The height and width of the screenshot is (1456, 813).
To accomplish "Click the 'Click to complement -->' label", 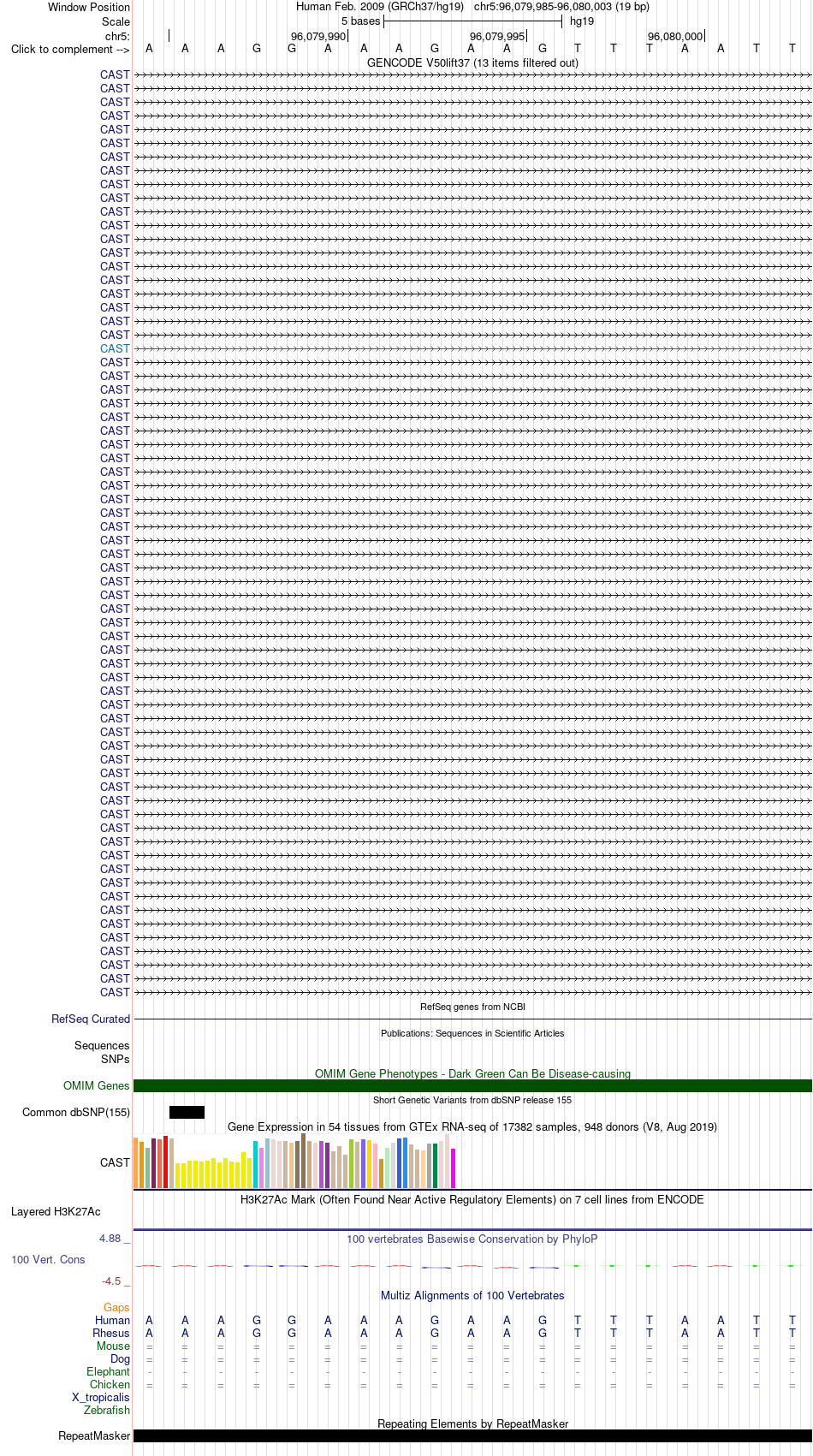I will coord(70,50).
